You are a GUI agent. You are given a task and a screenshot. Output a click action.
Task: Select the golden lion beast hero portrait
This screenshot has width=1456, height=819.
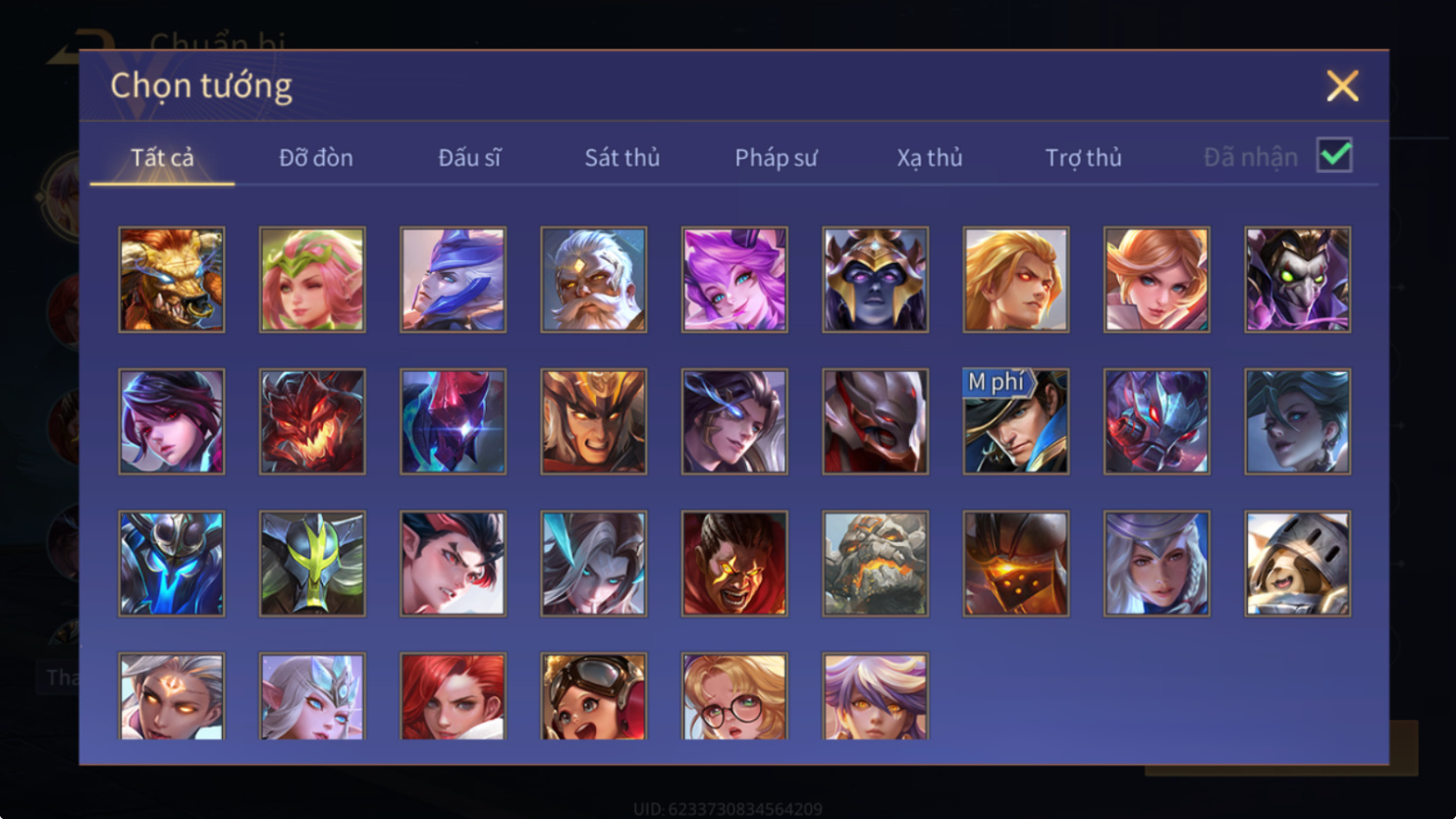(x=172, y=280)
